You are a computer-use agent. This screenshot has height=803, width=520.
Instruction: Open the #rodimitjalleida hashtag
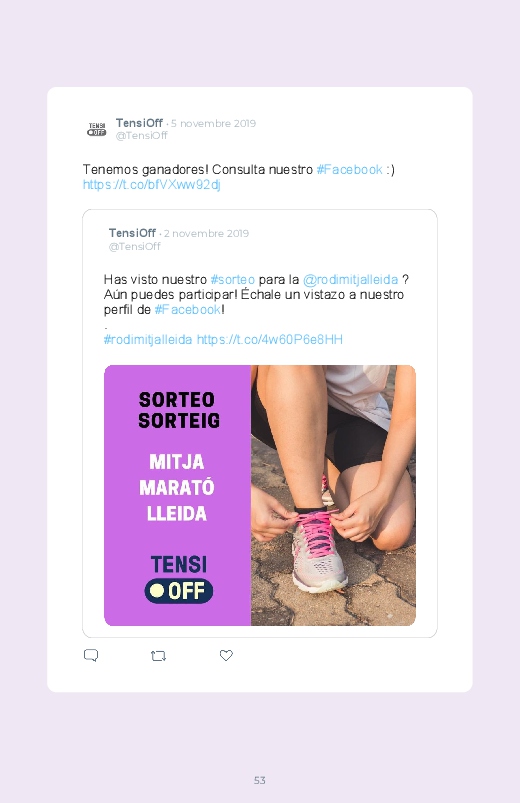(148, 340)
